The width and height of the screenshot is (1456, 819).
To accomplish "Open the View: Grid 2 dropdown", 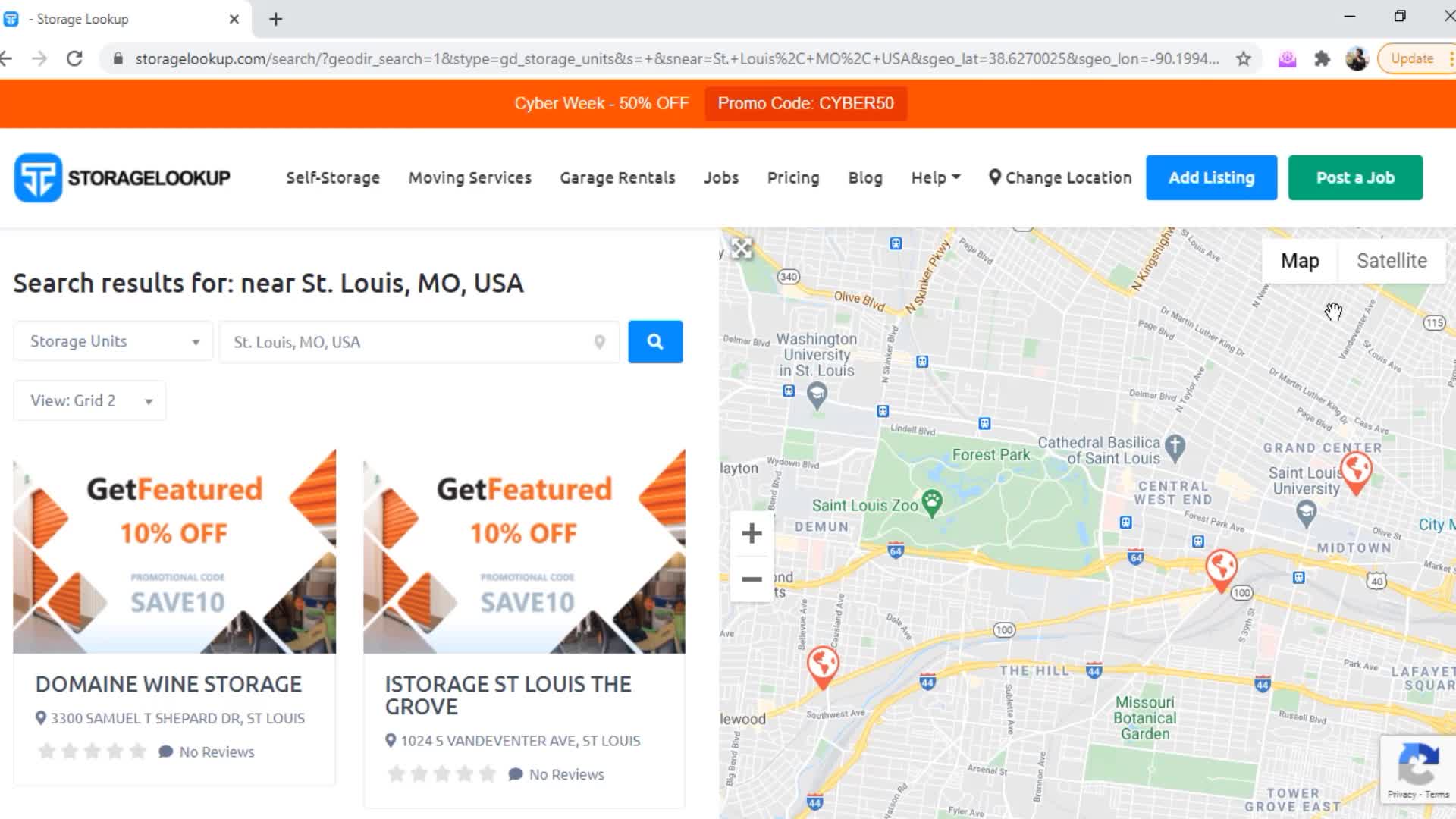I will pos(89,400).
